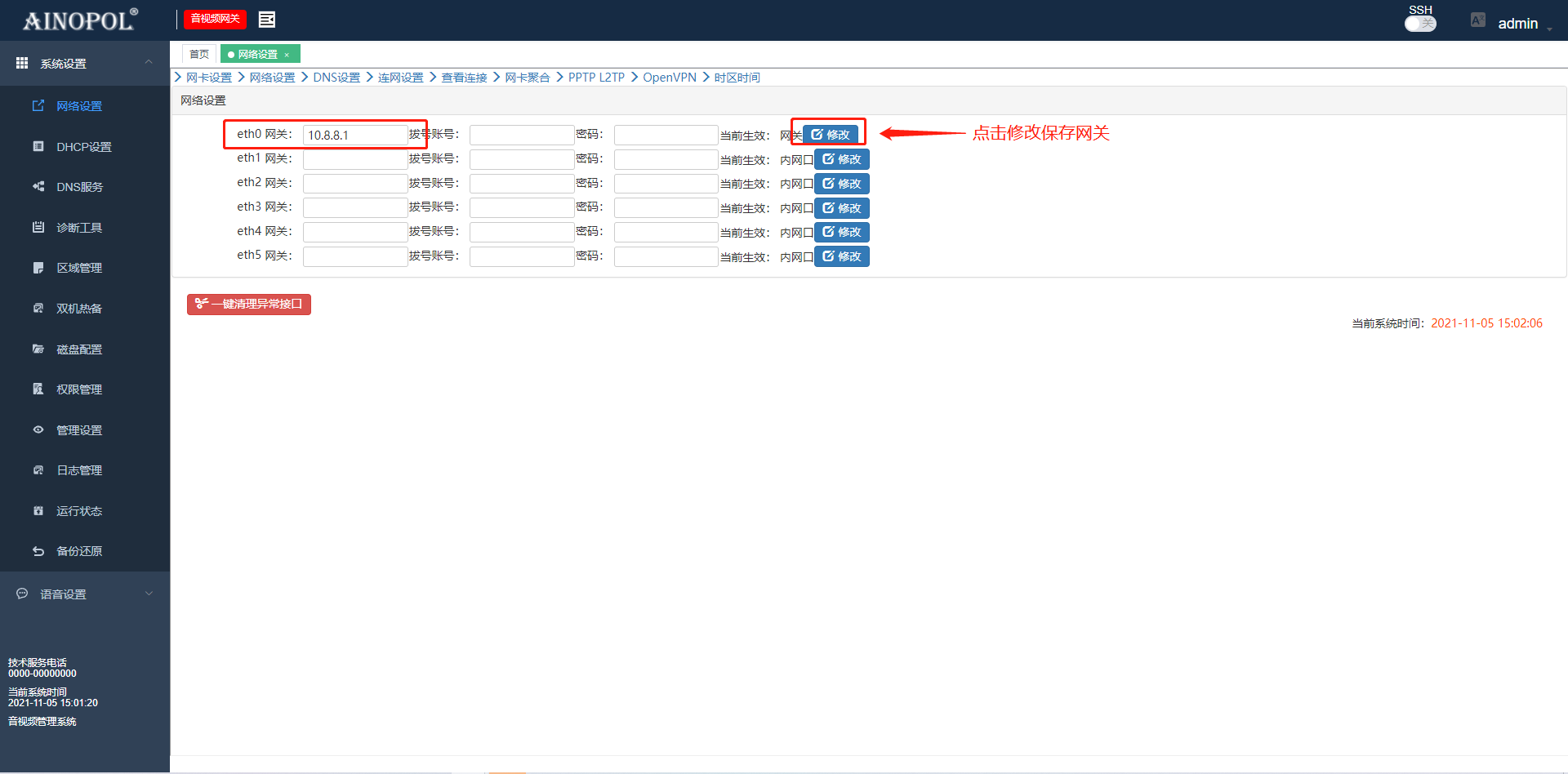Open 双机热备 in the sidebar

[79, 309]
